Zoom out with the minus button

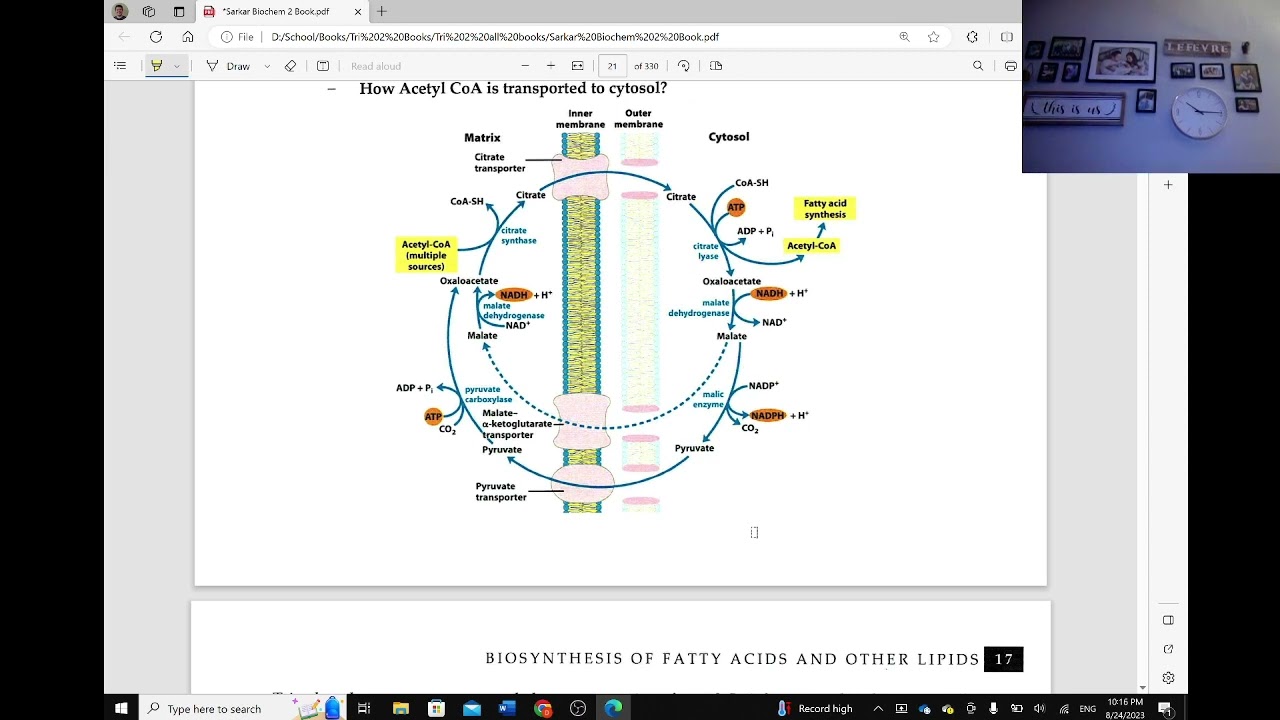pyautogui.click(x=525, y=66)
